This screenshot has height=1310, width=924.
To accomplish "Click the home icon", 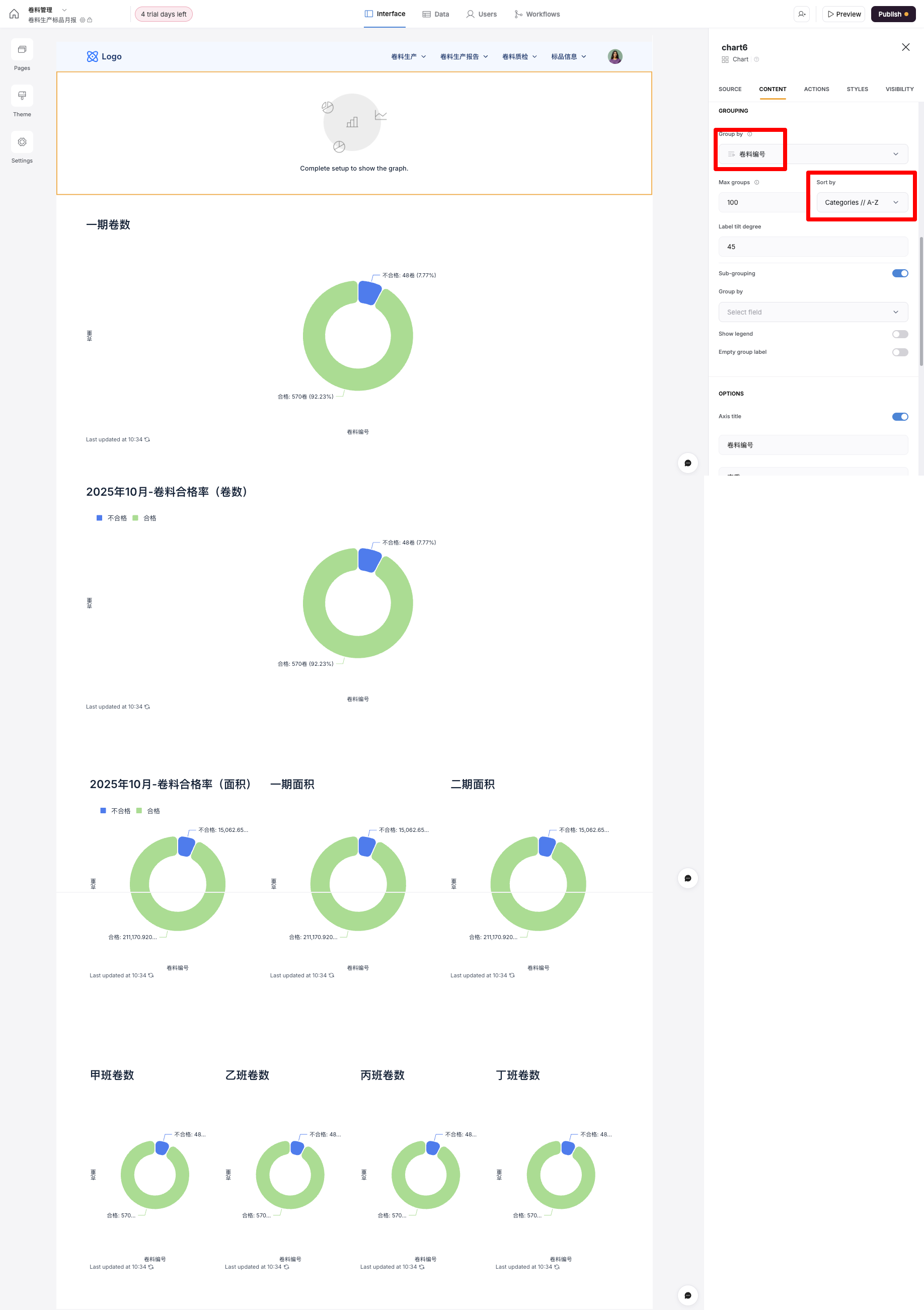I will [x=14, y=14].
